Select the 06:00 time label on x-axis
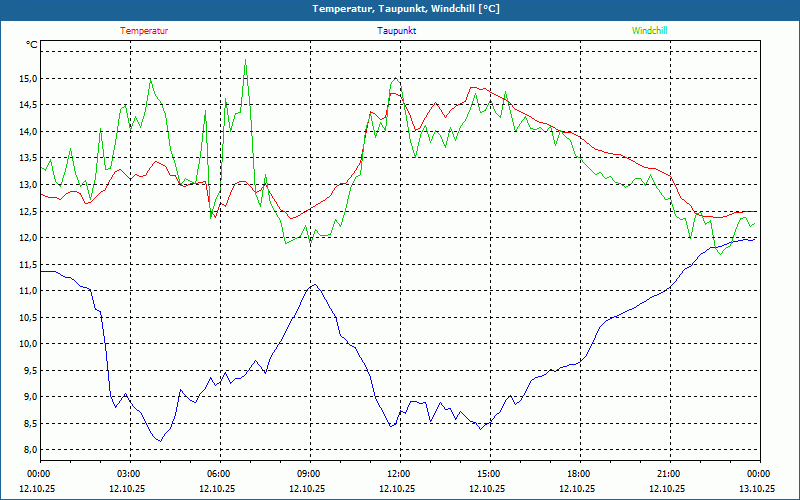The height and width of the screenshot is (500, 800). (219, 474)
